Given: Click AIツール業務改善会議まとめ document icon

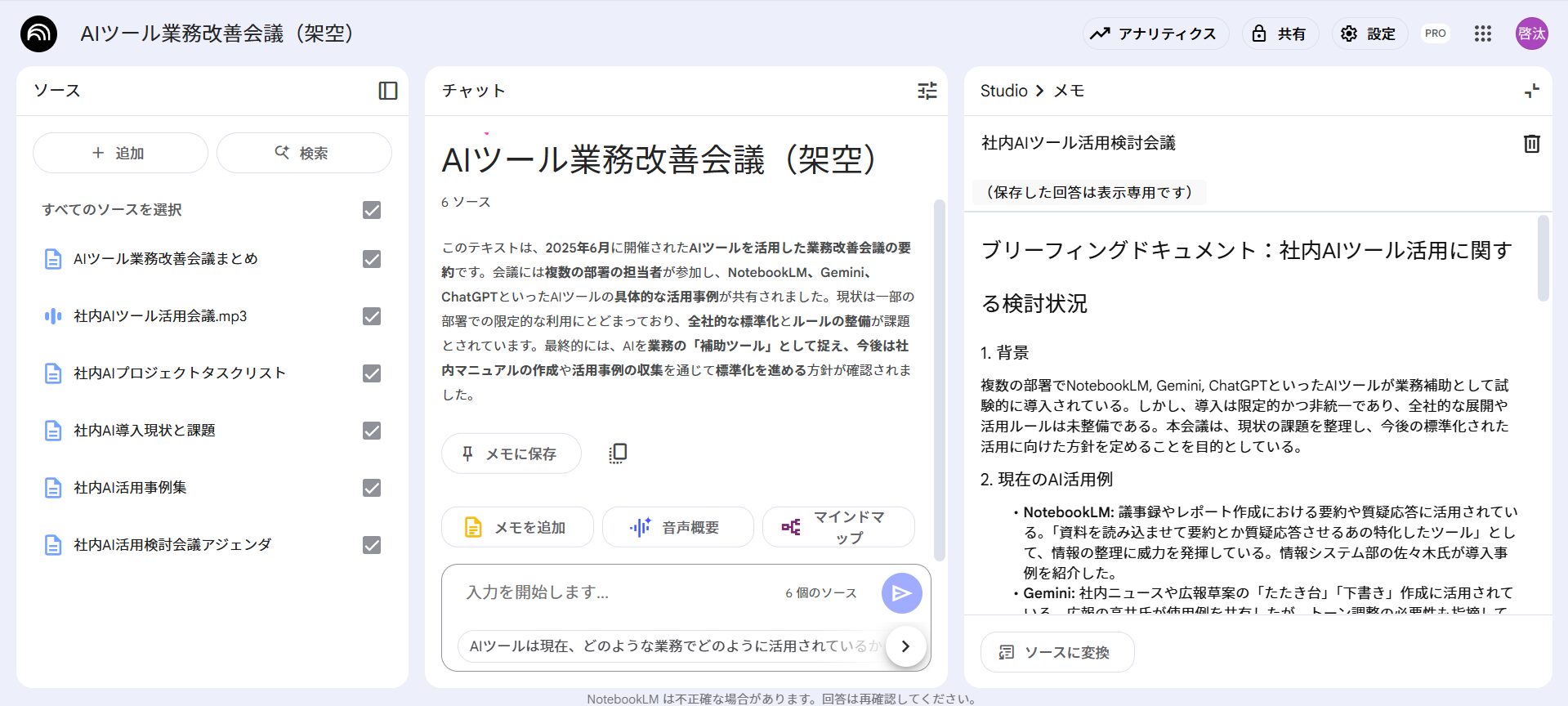Looking at the screenshot, I should click(x=53, y=259).
